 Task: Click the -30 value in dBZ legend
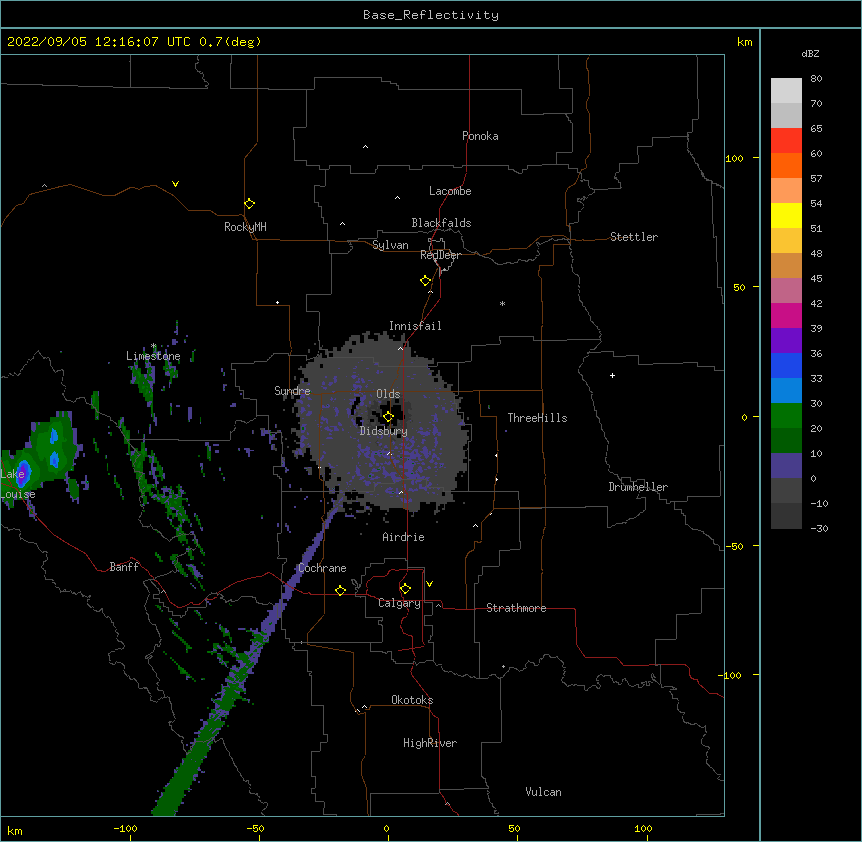(x=819, y=528)
